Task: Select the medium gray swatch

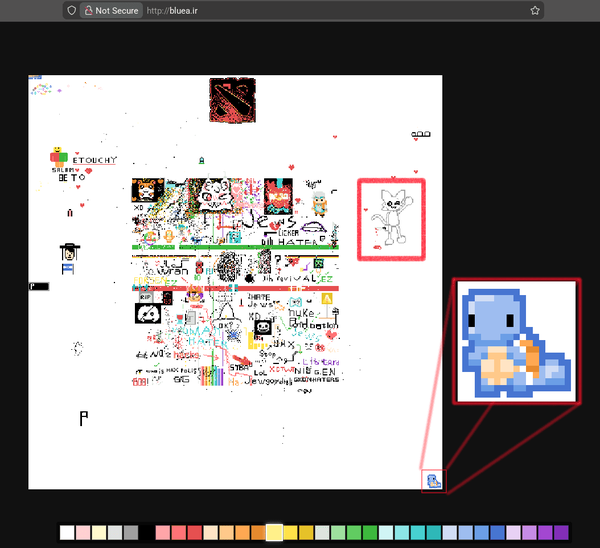Action: pos(131,532)
